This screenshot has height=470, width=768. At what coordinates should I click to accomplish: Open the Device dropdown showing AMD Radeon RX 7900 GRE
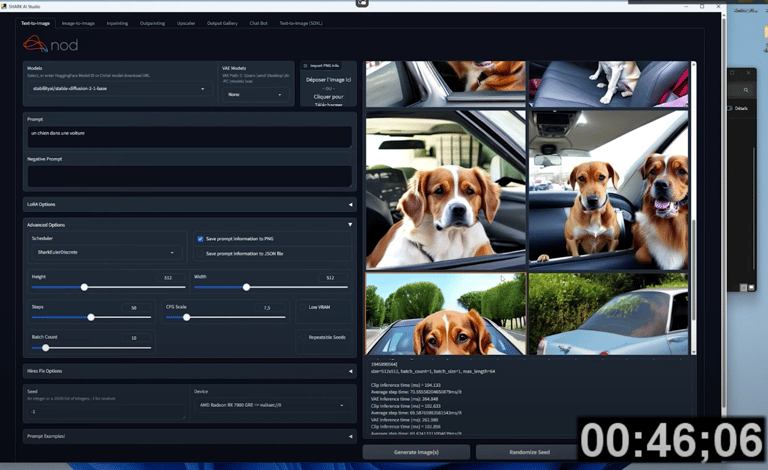[x=273, y=405]
